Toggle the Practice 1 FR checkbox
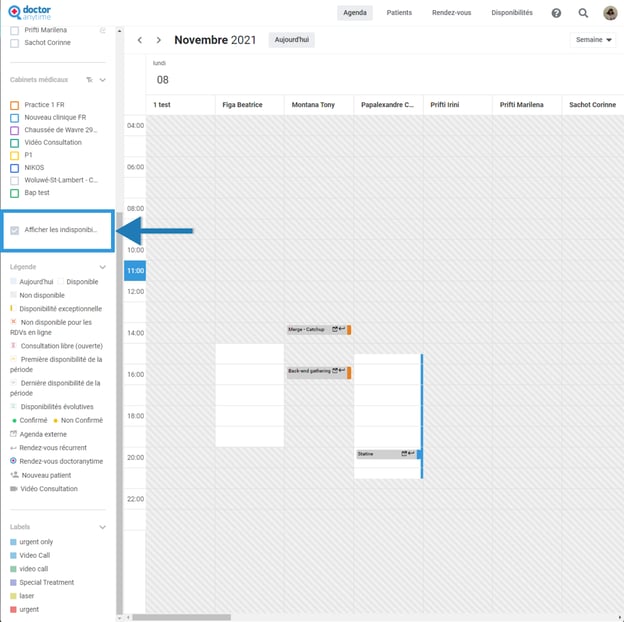 point(14,105)
